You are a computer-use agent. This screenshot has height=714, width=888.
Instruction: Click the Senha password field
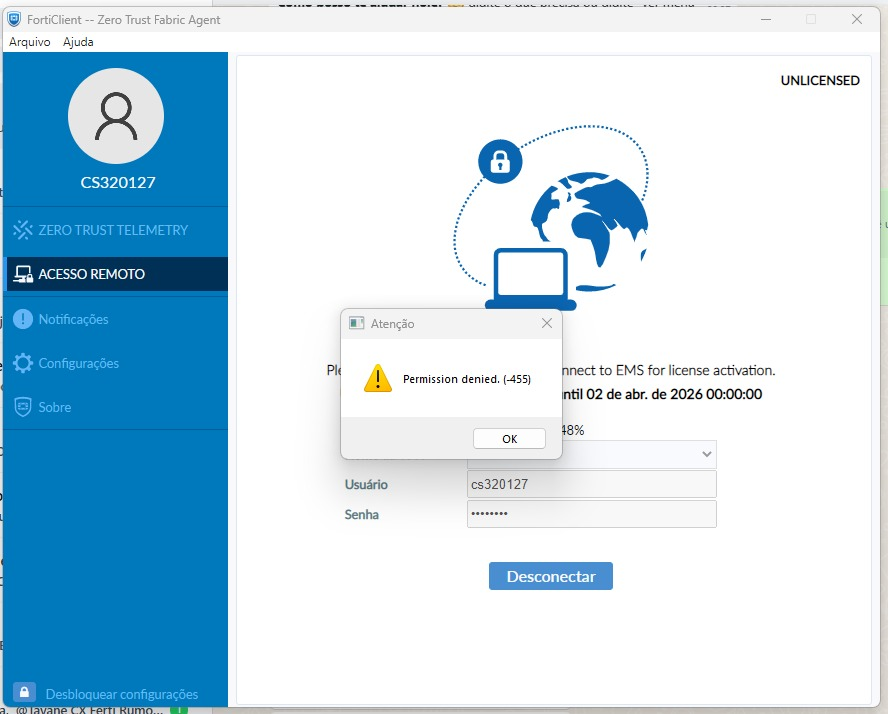coord(591,514)
